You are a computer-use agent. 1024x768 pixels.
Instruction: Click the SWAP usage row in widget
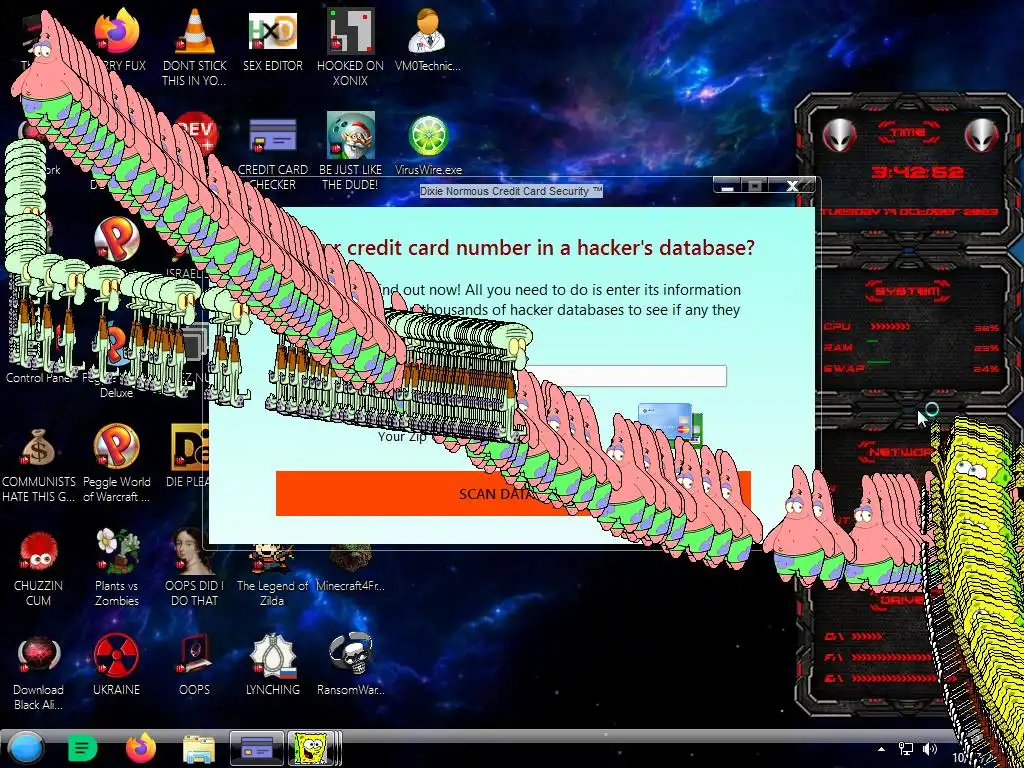910,369
